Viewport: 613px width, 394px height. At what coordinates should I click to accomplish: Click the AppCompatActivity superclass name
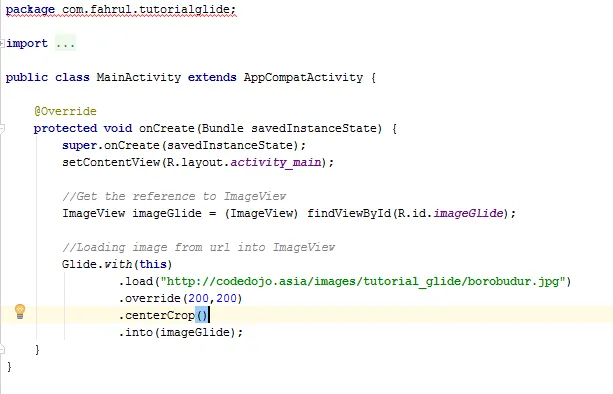[x=303, y=77]
